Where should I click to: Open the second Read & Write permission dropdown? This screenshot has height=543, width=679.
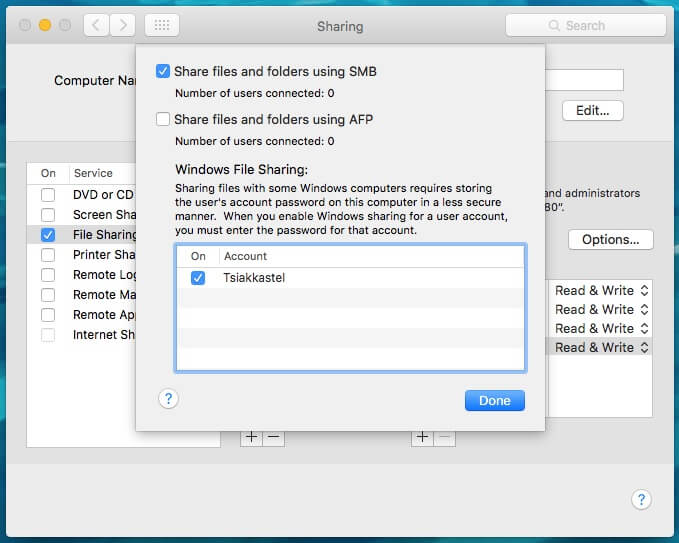(602, 309)
